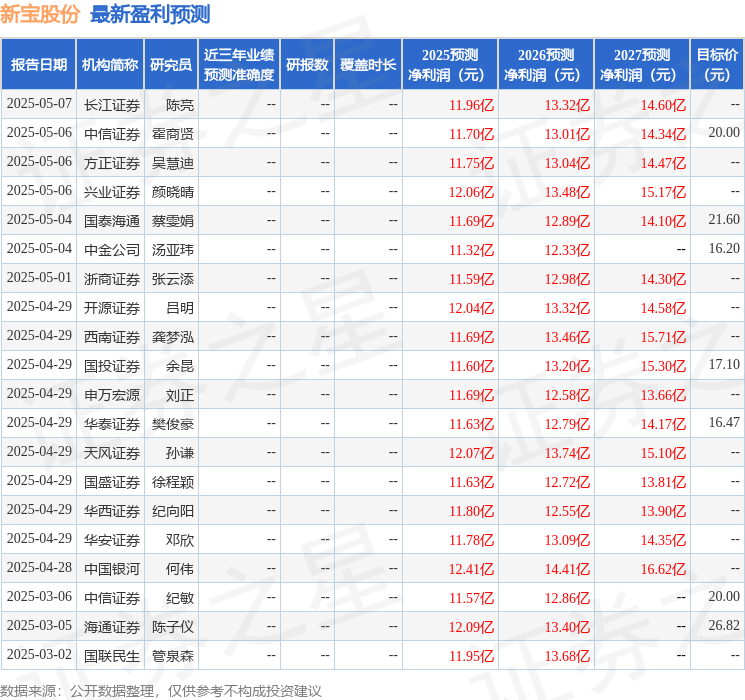Click the 15.71亿 forecast value
Viewport: 745px width, 700px height.
pos(663,337)
